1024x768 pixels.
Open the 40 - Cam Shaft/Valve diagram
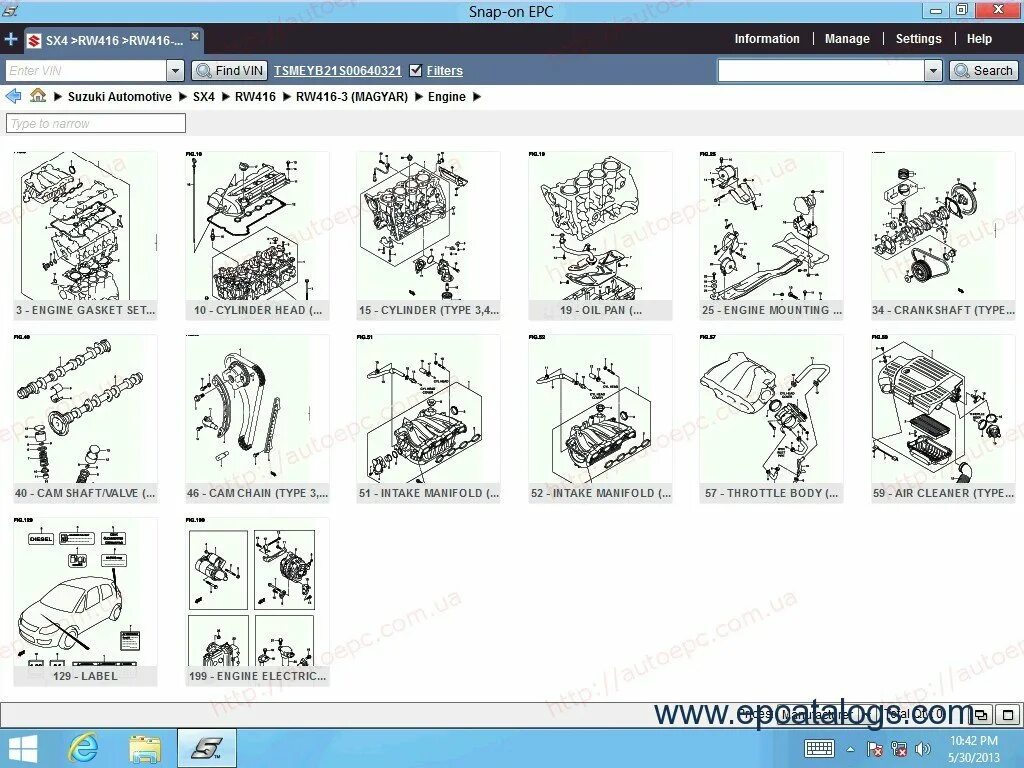click(x=85, y=419)
